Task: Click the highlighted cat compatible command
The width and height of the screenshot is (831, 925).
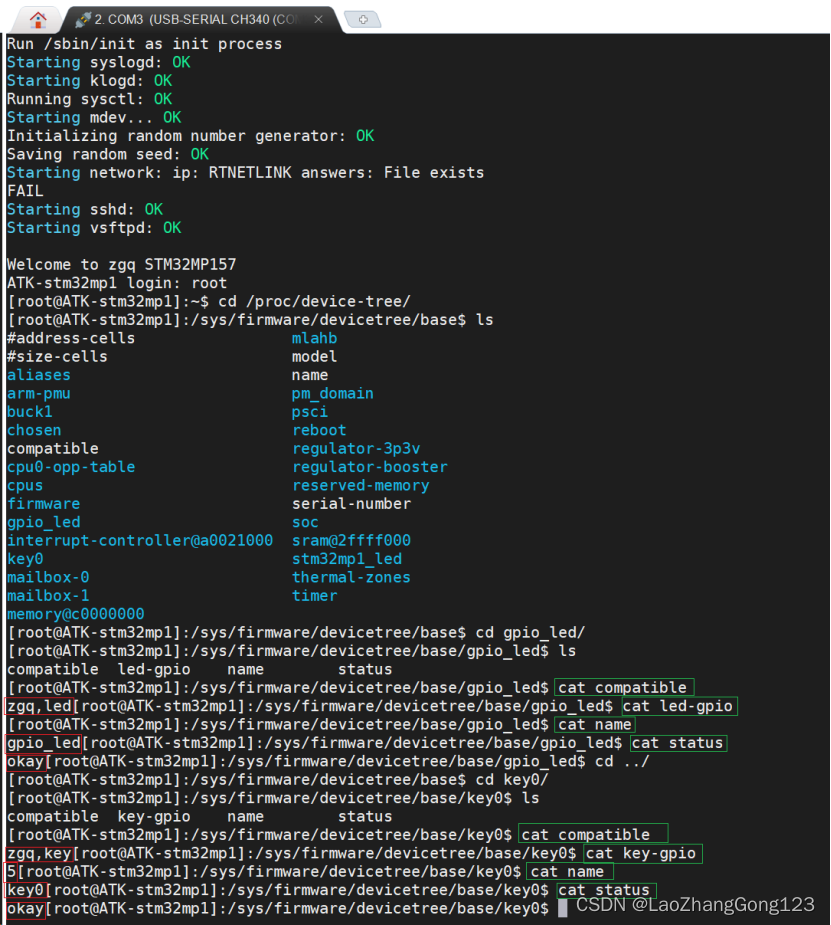Action: click(x=623, y=687)
